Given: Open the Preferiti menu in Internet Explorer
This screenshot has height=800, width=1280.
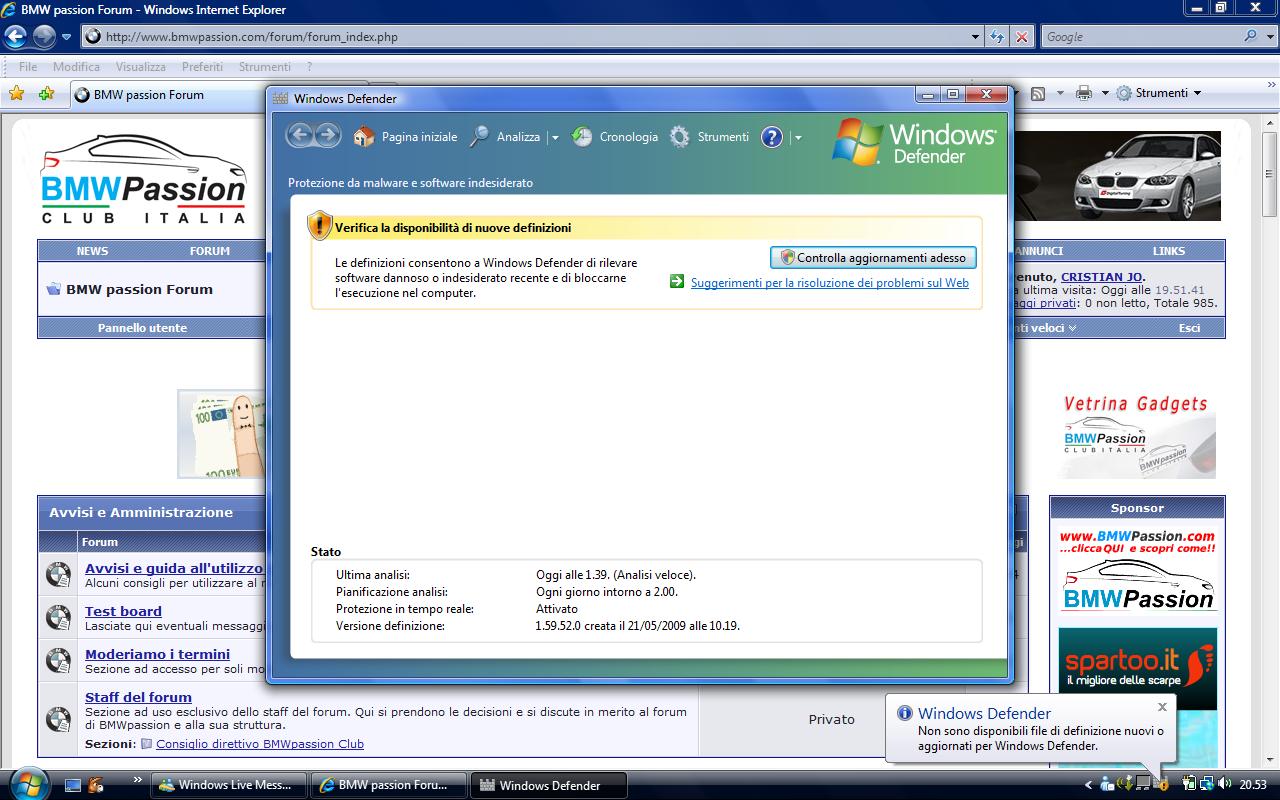Looking at the screenshot, I should pos(202,67).
